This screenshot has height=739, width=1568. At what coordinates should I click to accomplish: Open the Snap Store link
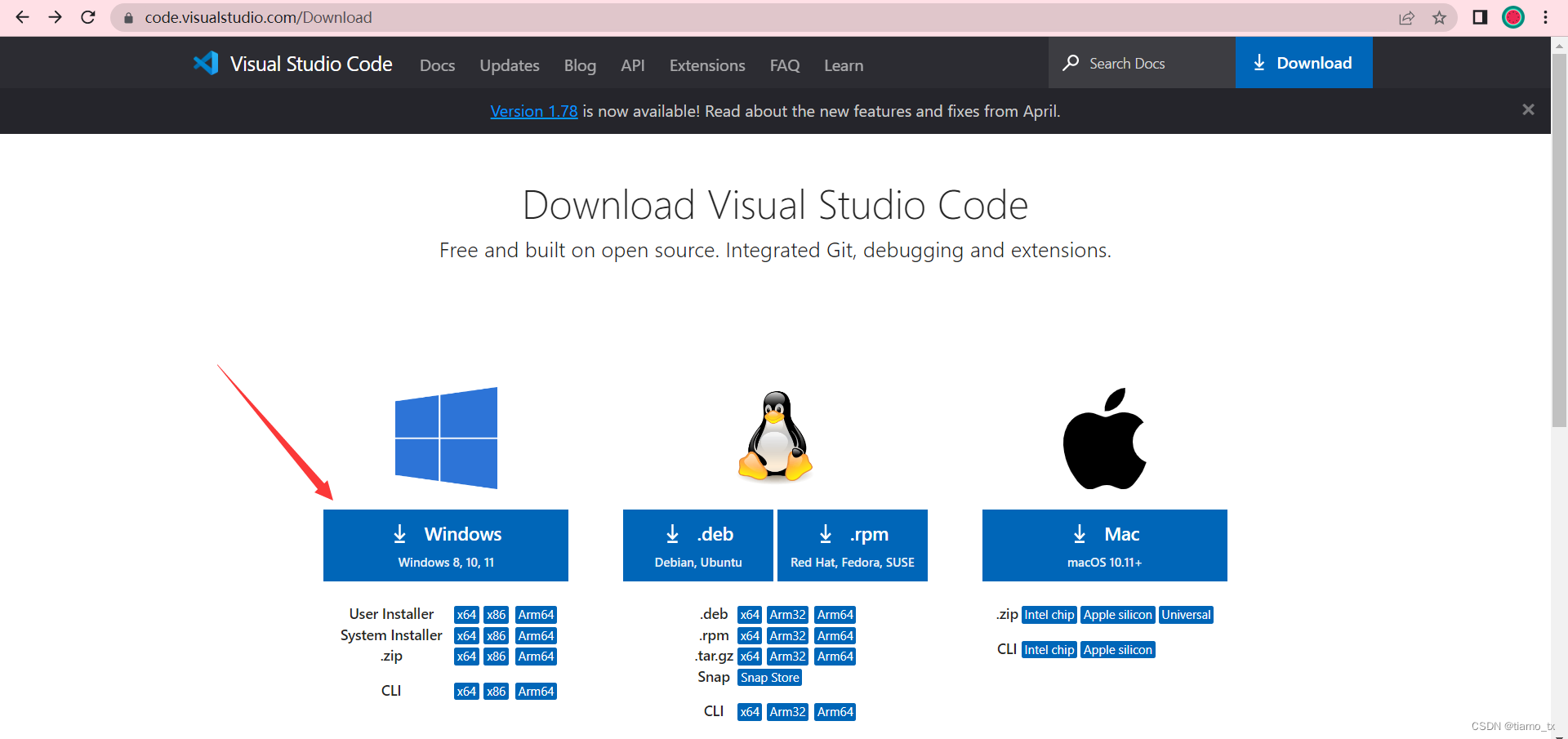770,678
